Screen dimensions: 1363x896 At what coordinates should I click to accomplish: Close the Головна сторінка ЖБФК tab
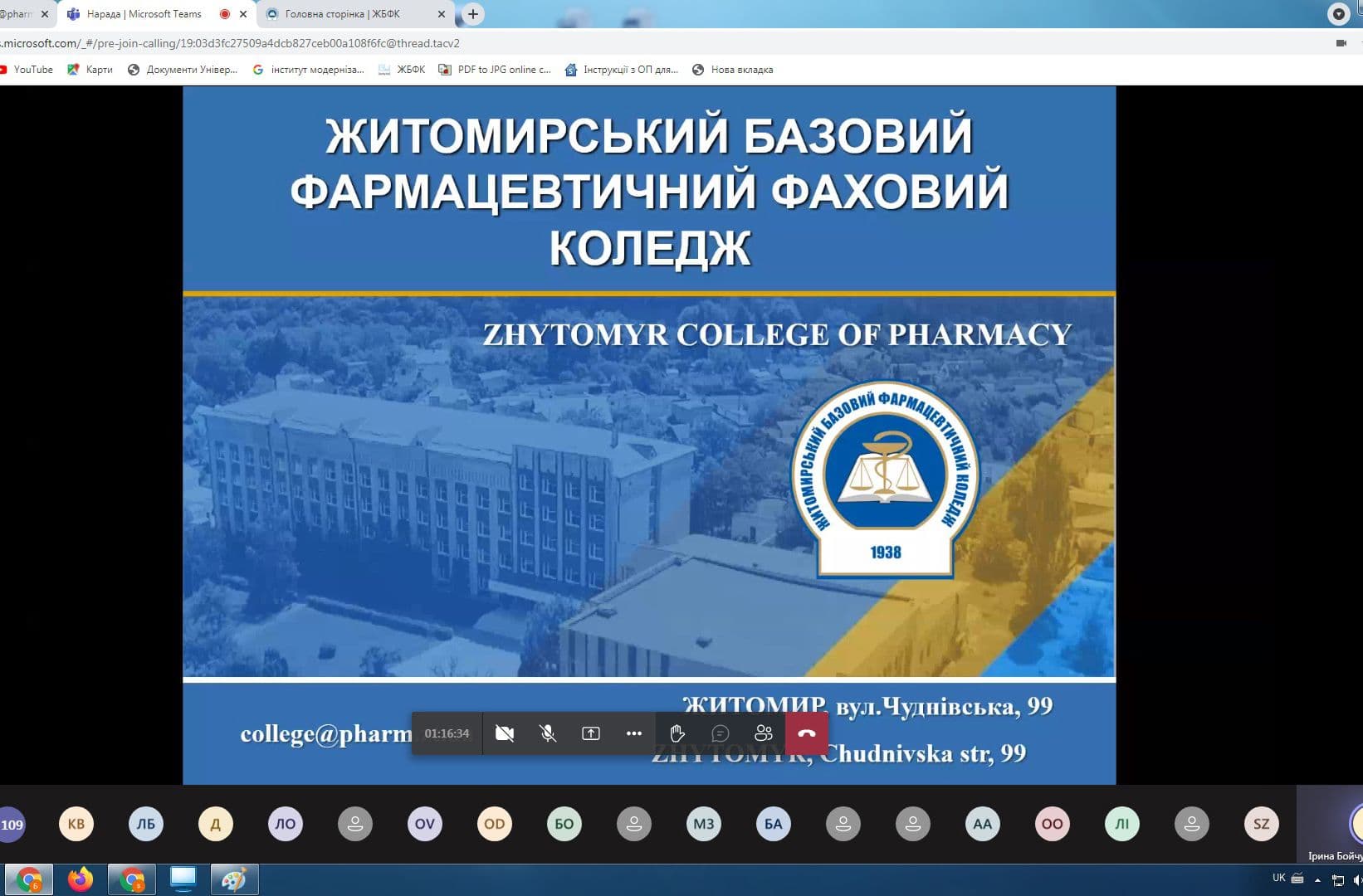[x=441, y=14]
